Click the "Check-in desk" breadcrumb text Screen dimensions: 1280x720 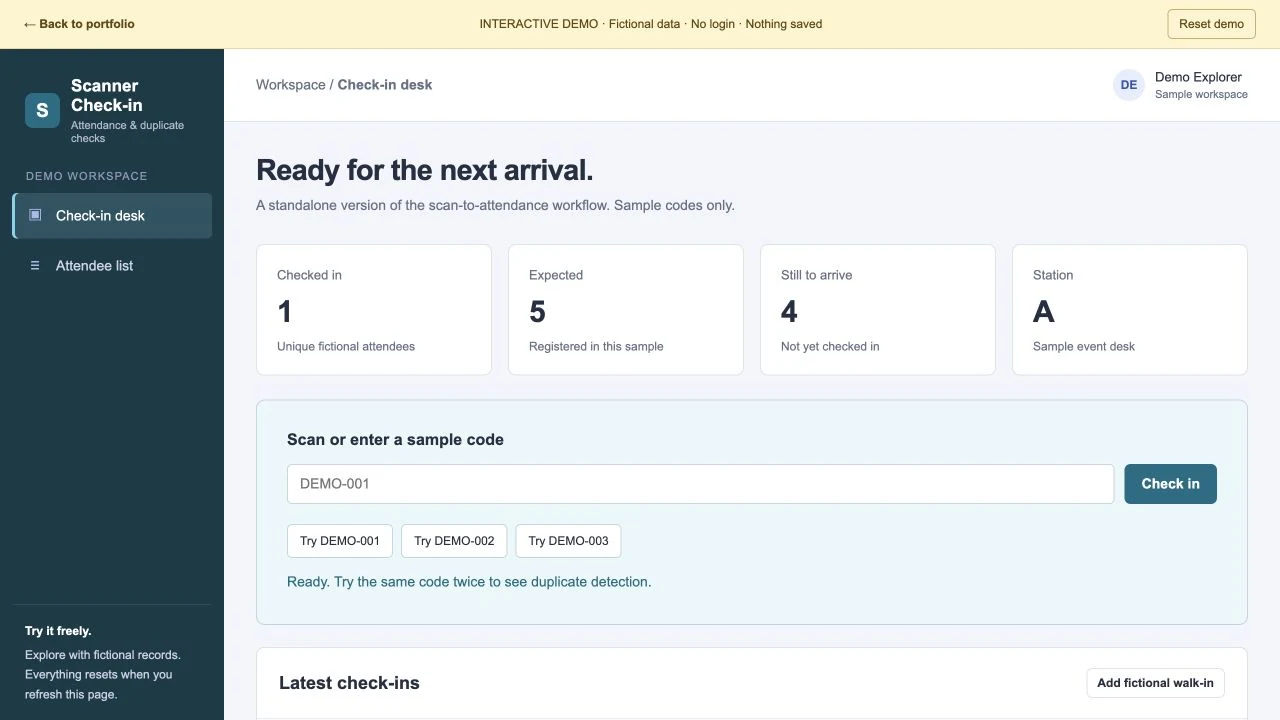(x=385, y=85)
